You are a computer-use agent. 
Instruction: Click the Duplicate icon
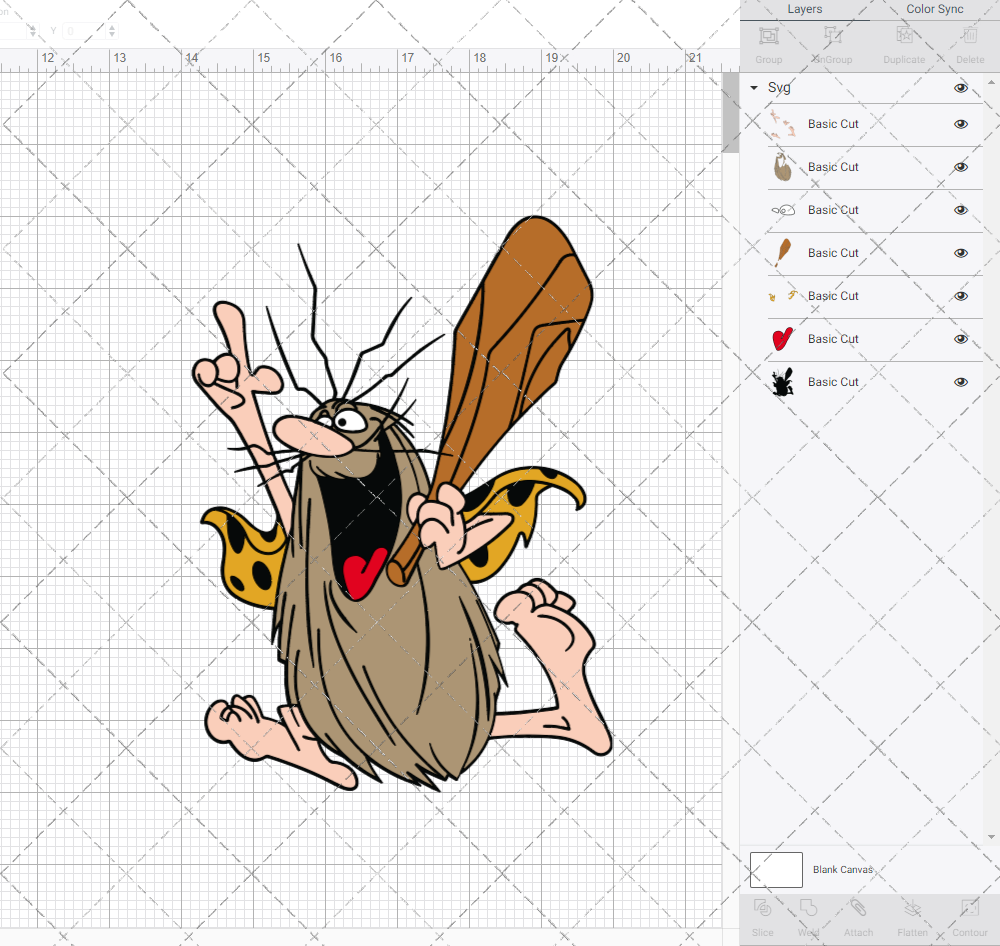pos(904,36)
